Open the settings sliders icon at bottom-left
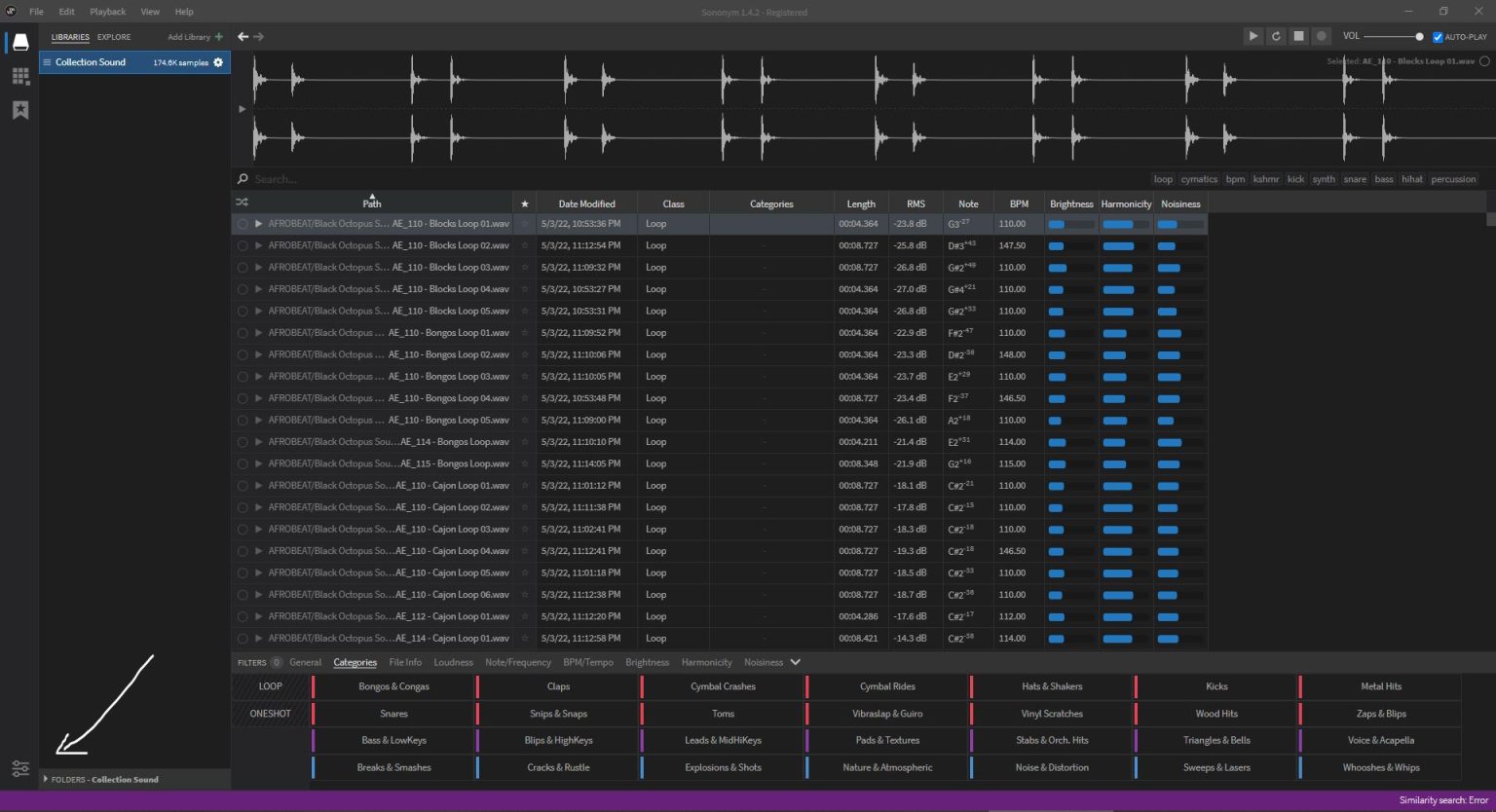Screen dimensions: 1496x812 click(20, 769)
